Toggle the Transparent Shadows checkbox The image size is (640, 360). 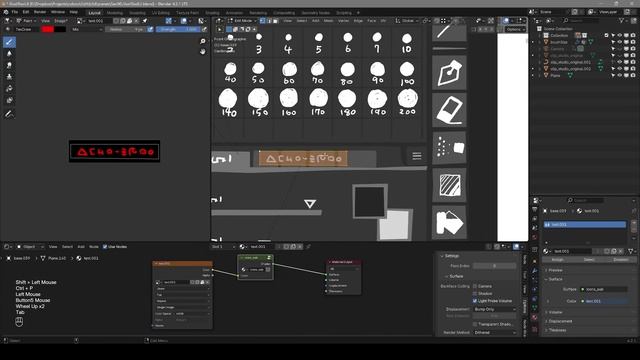coord(475,324)
